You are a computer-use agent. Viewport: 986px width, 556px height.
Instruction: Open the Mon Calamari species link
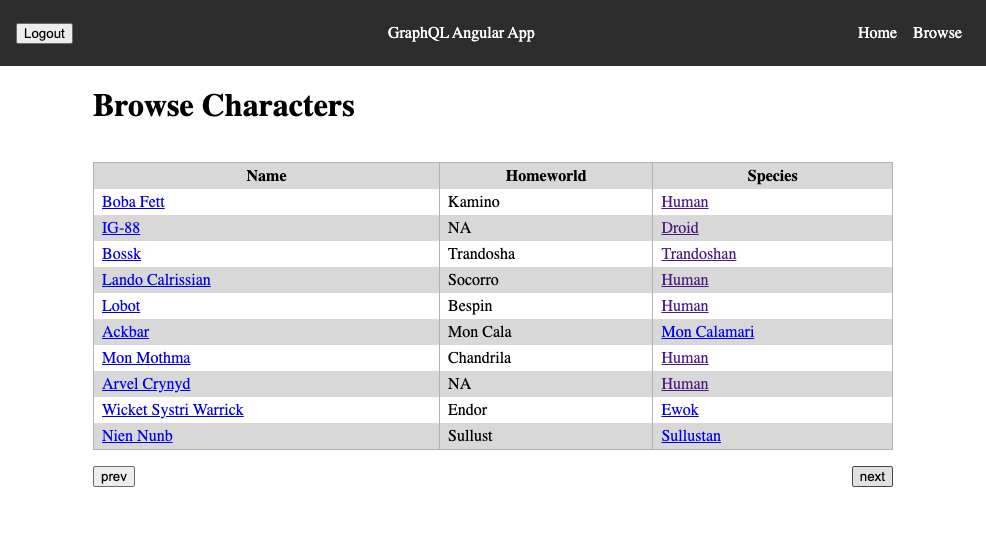coord(707,332)
